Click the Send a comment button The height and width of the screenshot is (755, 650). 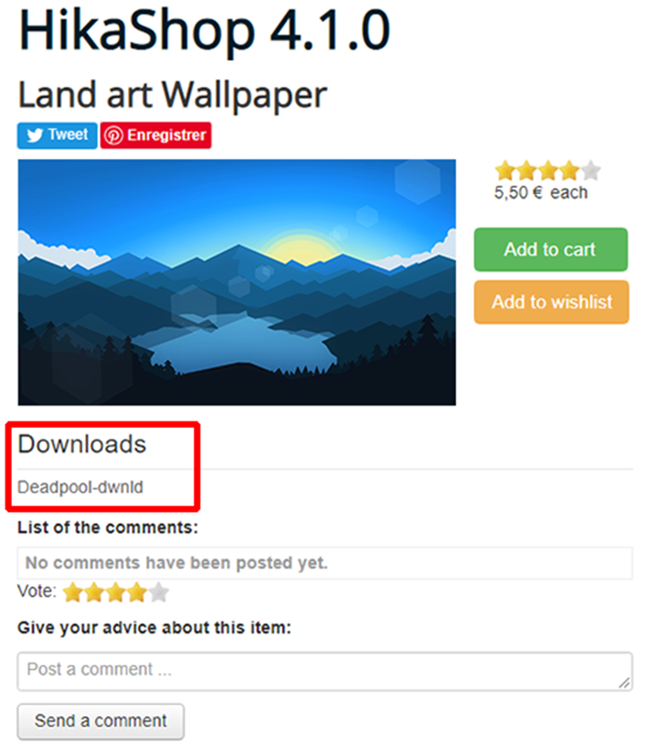(x=101, y=721)
